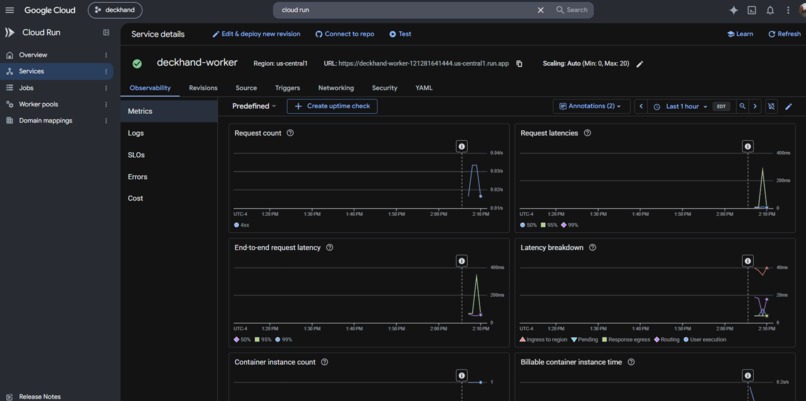
Task: Open the notifications bell
Action: coord(770,10)
